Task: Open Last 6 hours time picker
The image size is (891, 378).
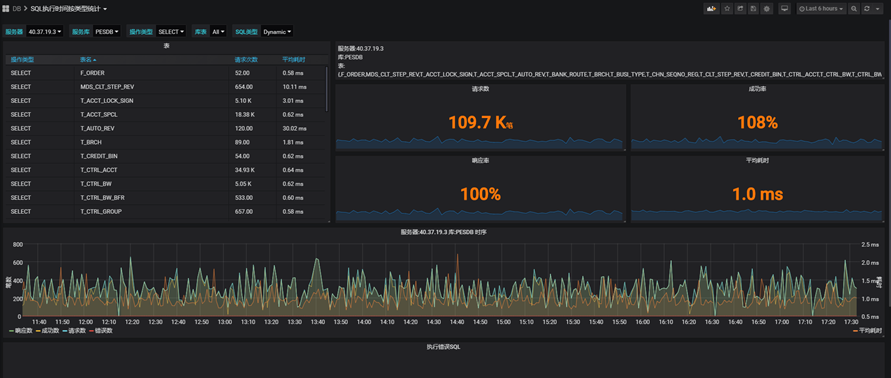Action: (x=821, y=9)
